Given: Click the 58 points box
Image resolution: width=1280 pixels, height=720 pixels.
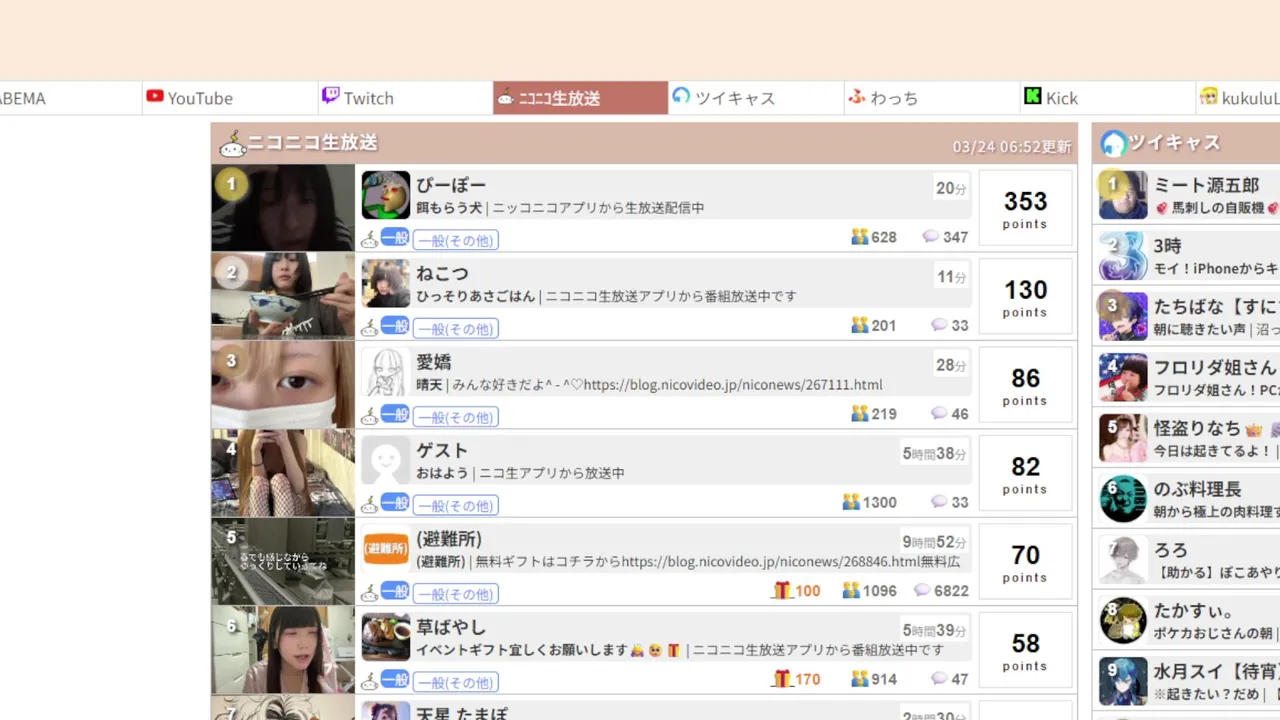Looking at the screenshot, I should point(1025,649).
